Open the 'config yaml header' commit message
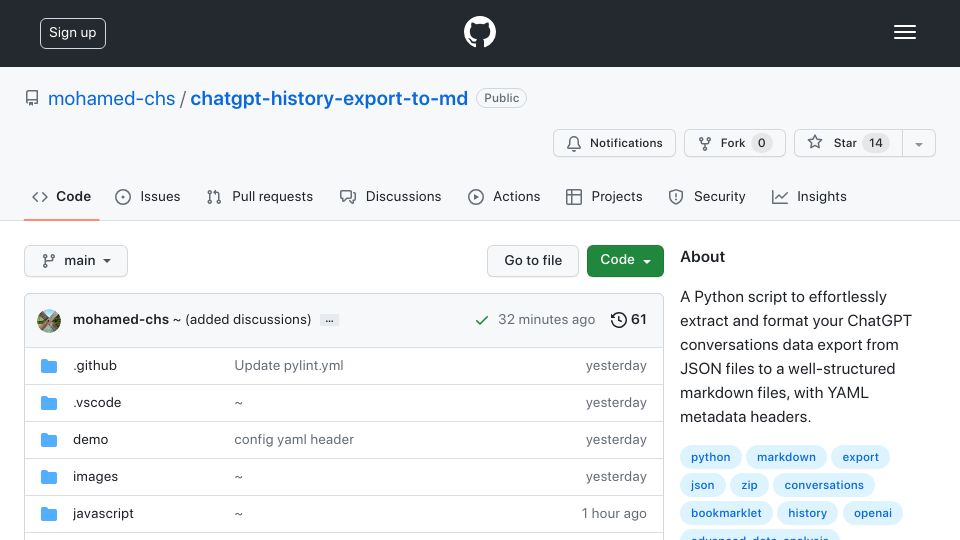 click(294, 440)
